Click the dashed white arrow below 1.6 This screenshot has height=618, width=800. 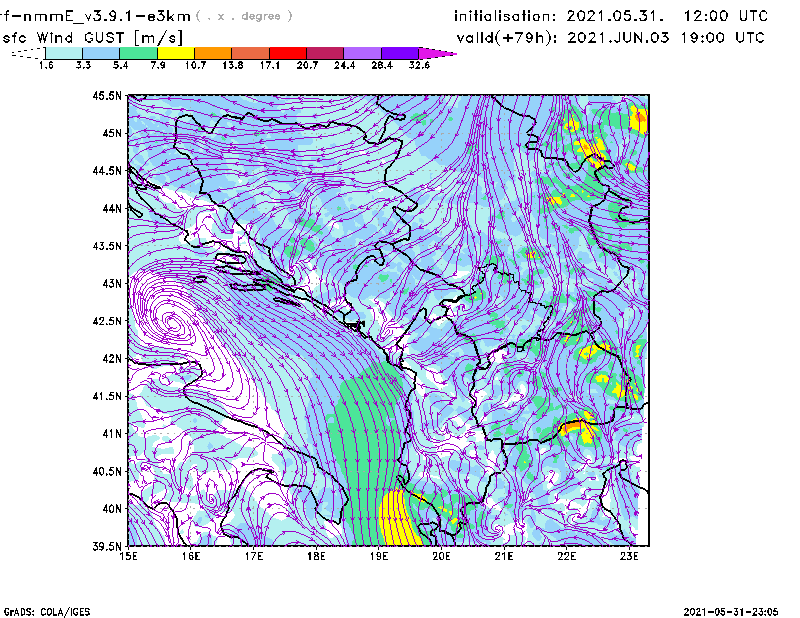(x=28, y=53)
